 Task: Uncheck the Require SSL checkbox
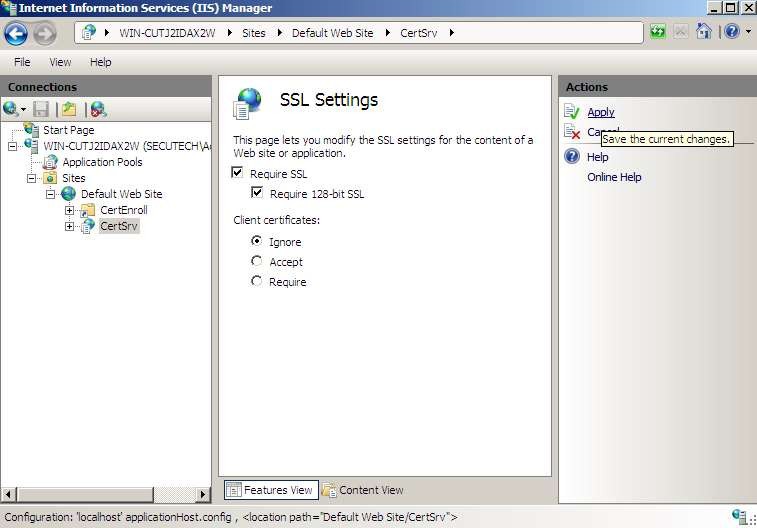point(237,172)
